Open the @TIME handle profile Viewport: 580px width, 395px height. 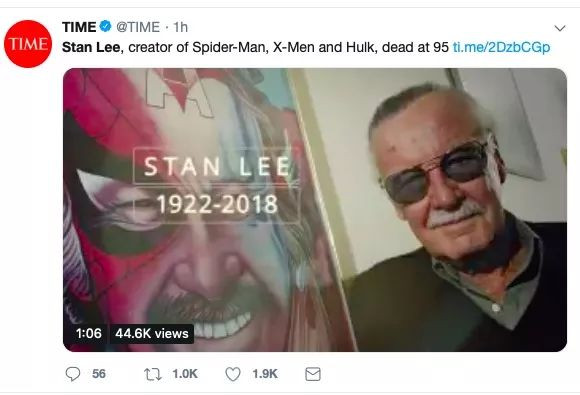[x=138, y=27]
